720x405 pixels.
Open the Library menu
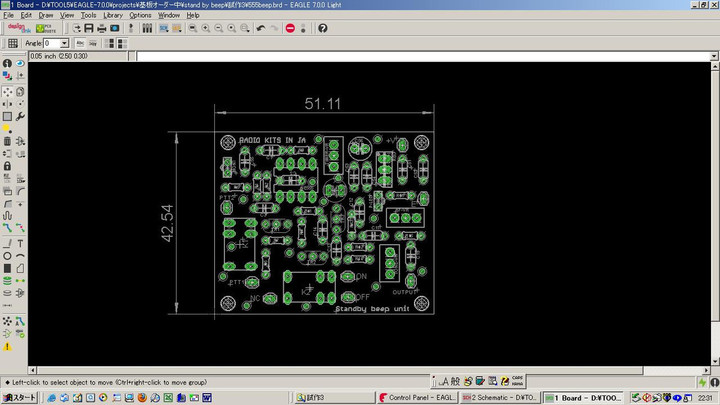113,16
